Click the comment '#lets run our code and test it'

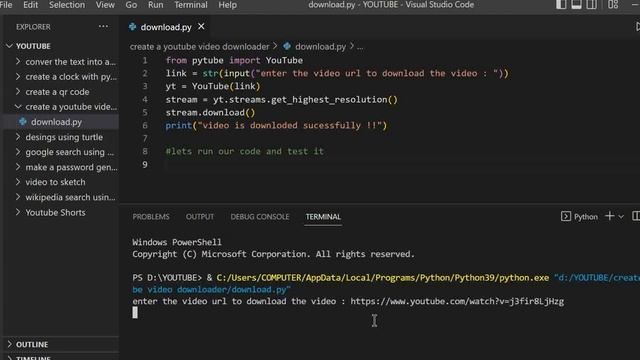pos(244,151)
